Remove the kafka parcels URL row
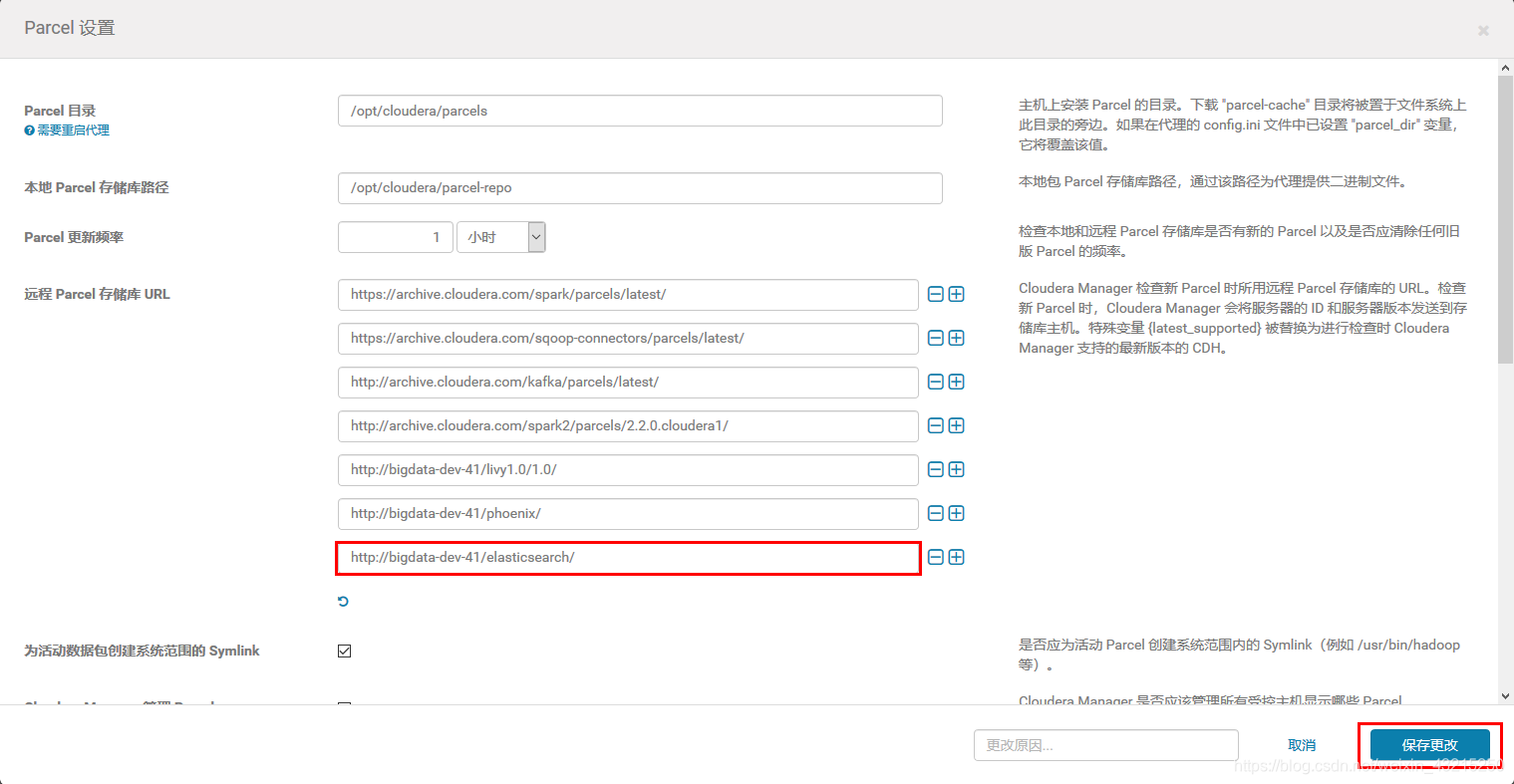Viewport: 1514px width, 784px height. [936, 382]
